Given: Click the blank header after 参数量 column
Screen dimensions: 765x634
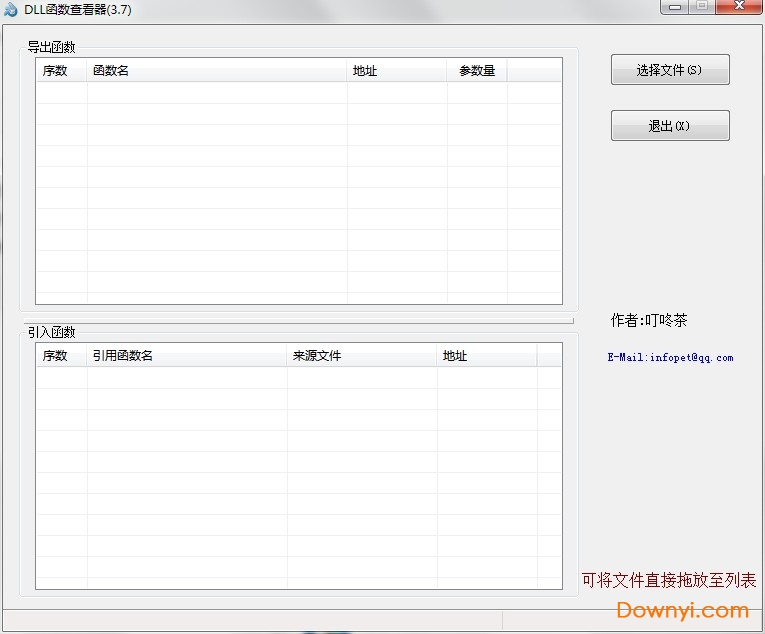Looking at the screenshot, I should coord(534,71).
